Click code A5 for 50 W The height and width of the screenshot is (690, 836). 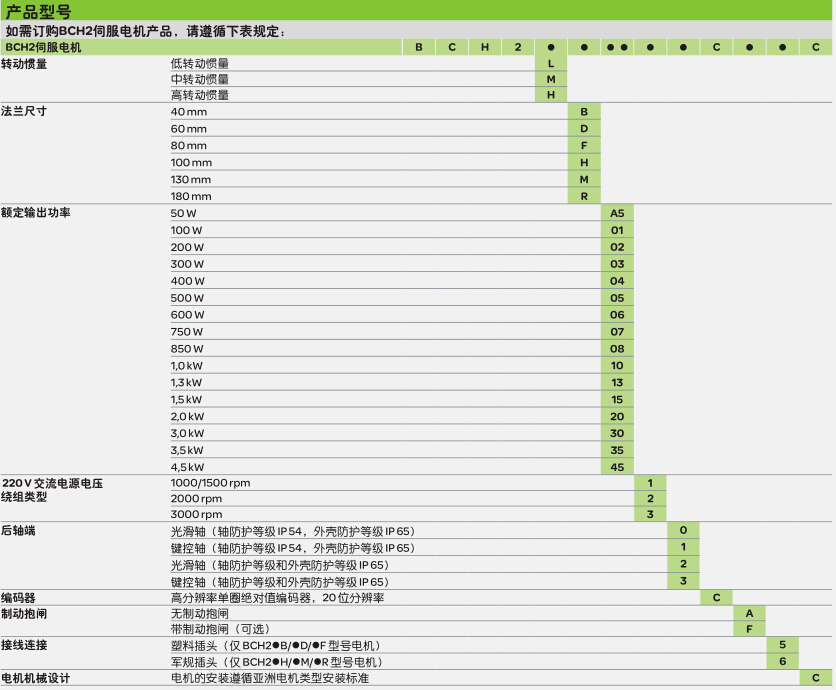(617, 213)
